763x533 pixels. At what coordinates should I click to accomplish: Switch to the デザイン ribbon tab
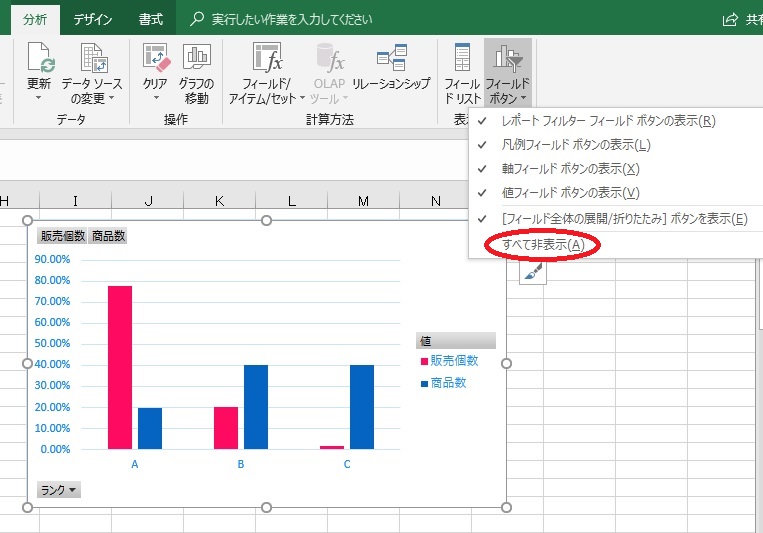(92, 19)
